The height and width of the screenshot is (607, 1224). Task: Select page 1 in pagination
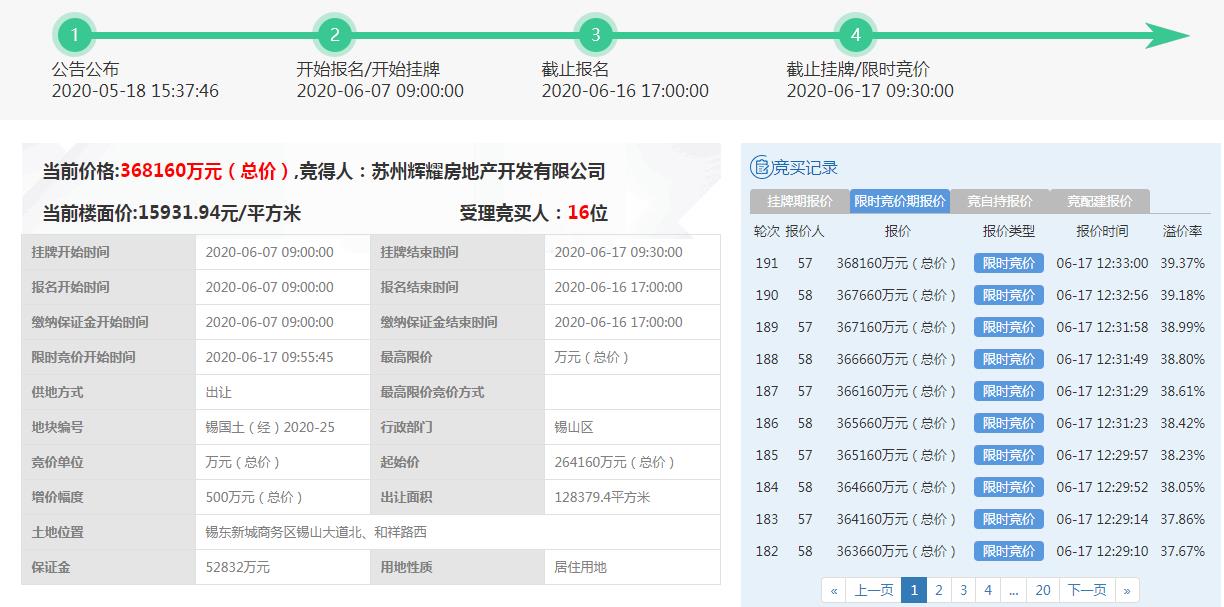point(913,590)
